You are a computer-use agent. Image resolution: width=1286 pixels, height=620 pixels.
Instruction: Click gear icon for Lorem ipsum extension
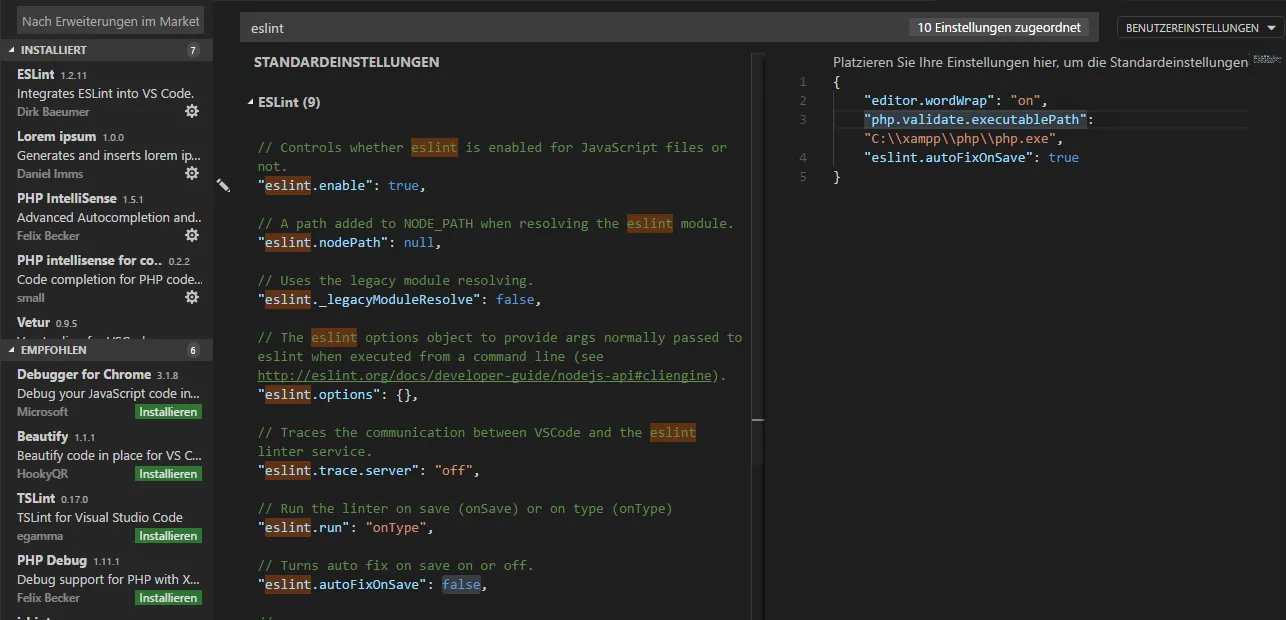pos(192,174)
